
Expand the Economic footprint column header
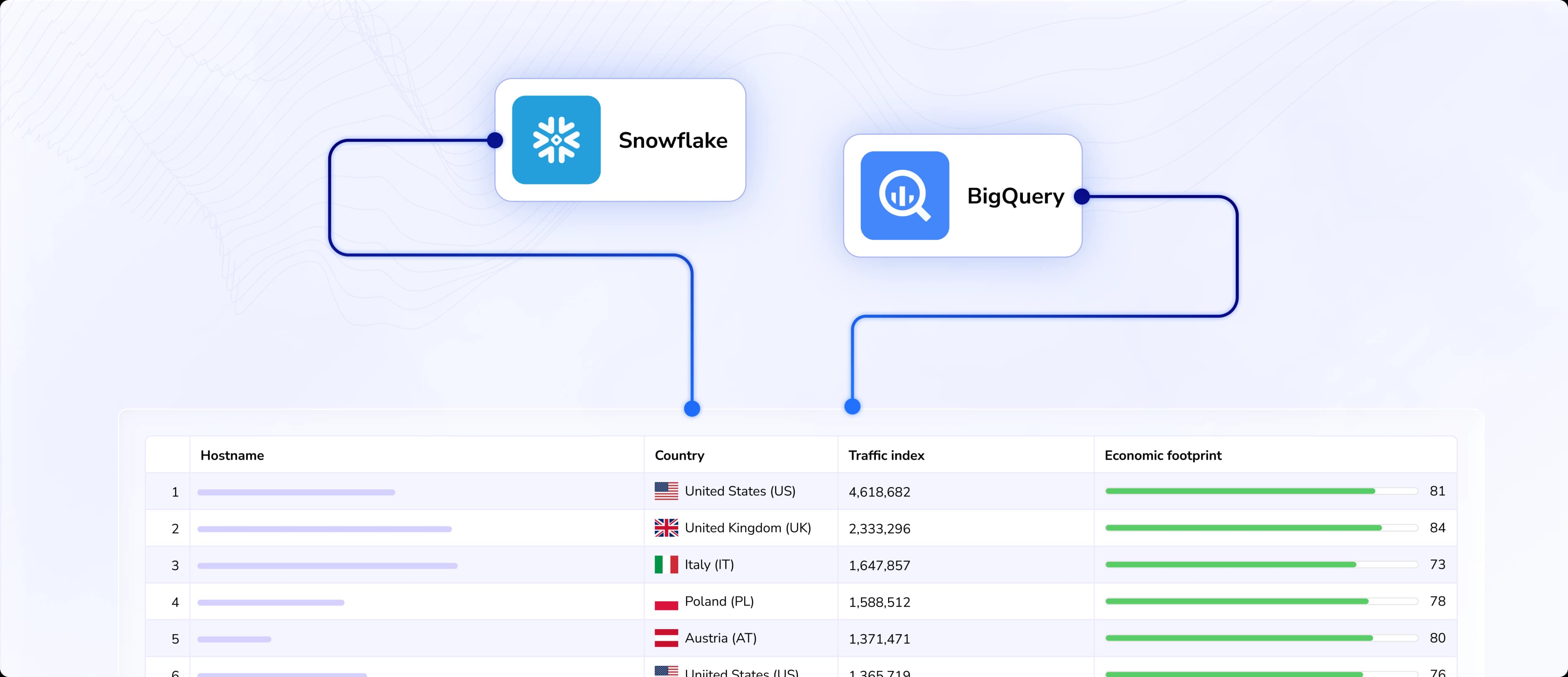1163,455
